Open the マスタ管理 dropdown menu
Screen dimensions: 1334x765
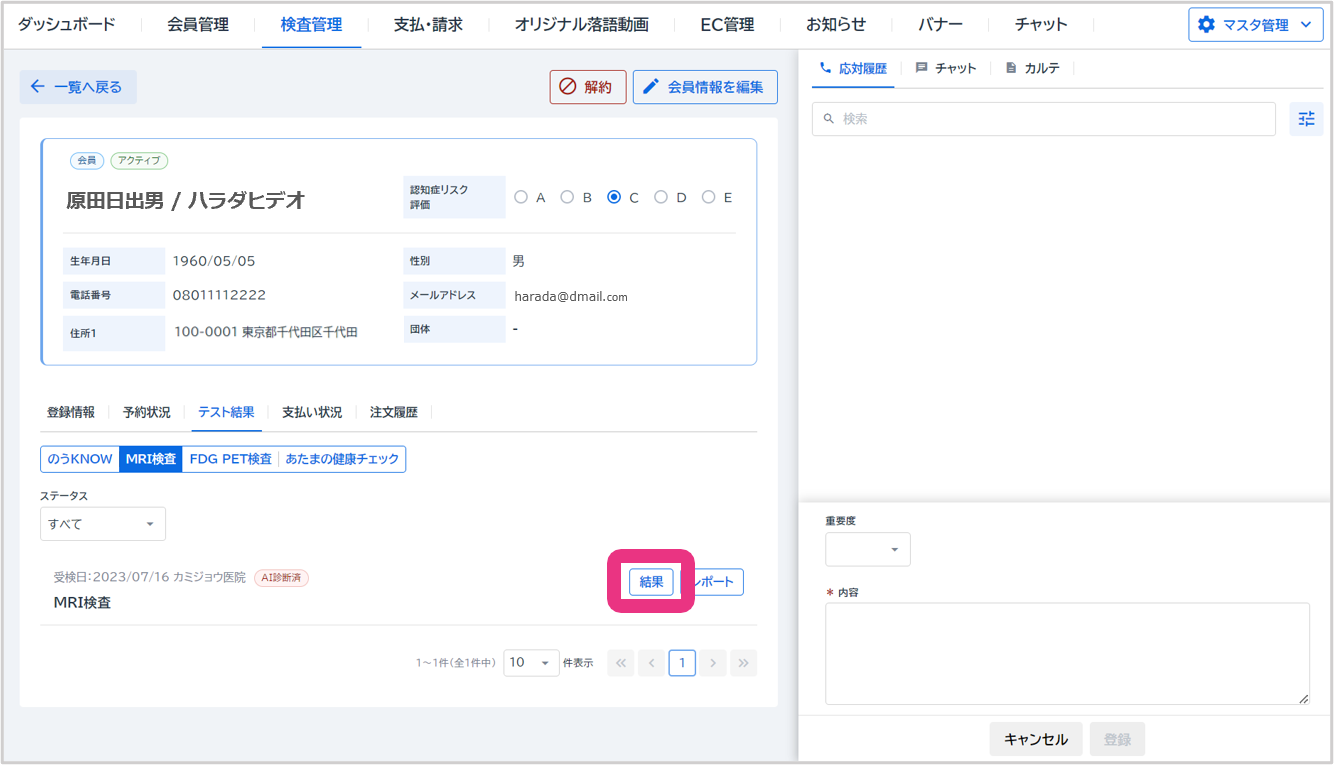pos(1255,25)
